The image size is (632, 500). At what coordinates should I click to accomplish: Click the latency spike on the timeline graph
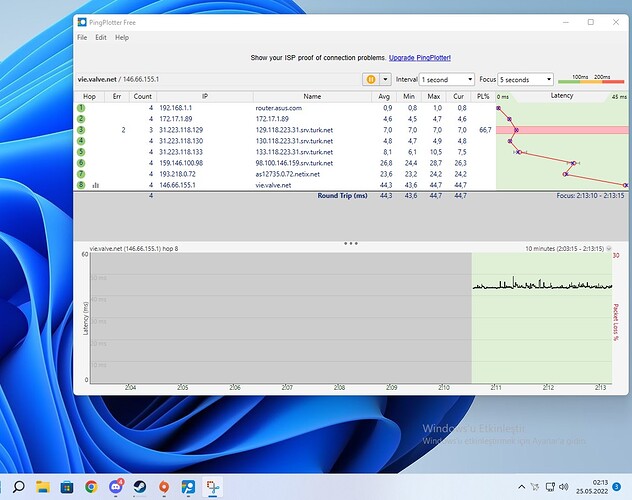[x=513, y=281]
